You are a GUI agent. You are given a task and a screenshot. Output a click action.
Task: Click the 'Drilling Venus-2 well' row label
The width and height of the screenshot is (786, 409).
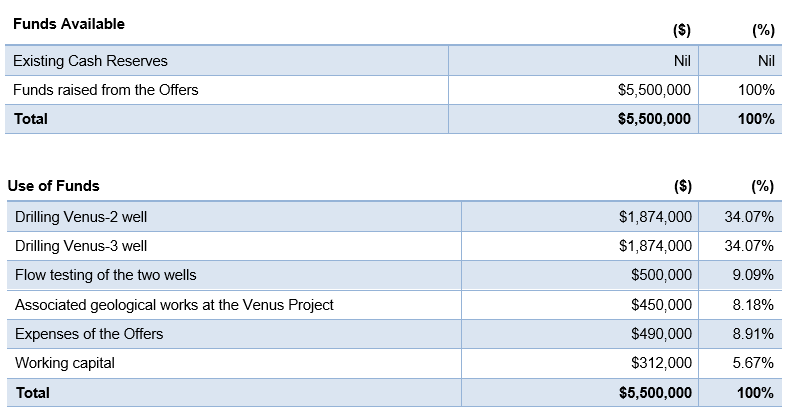pyautogui.click(x=81, y=216)
